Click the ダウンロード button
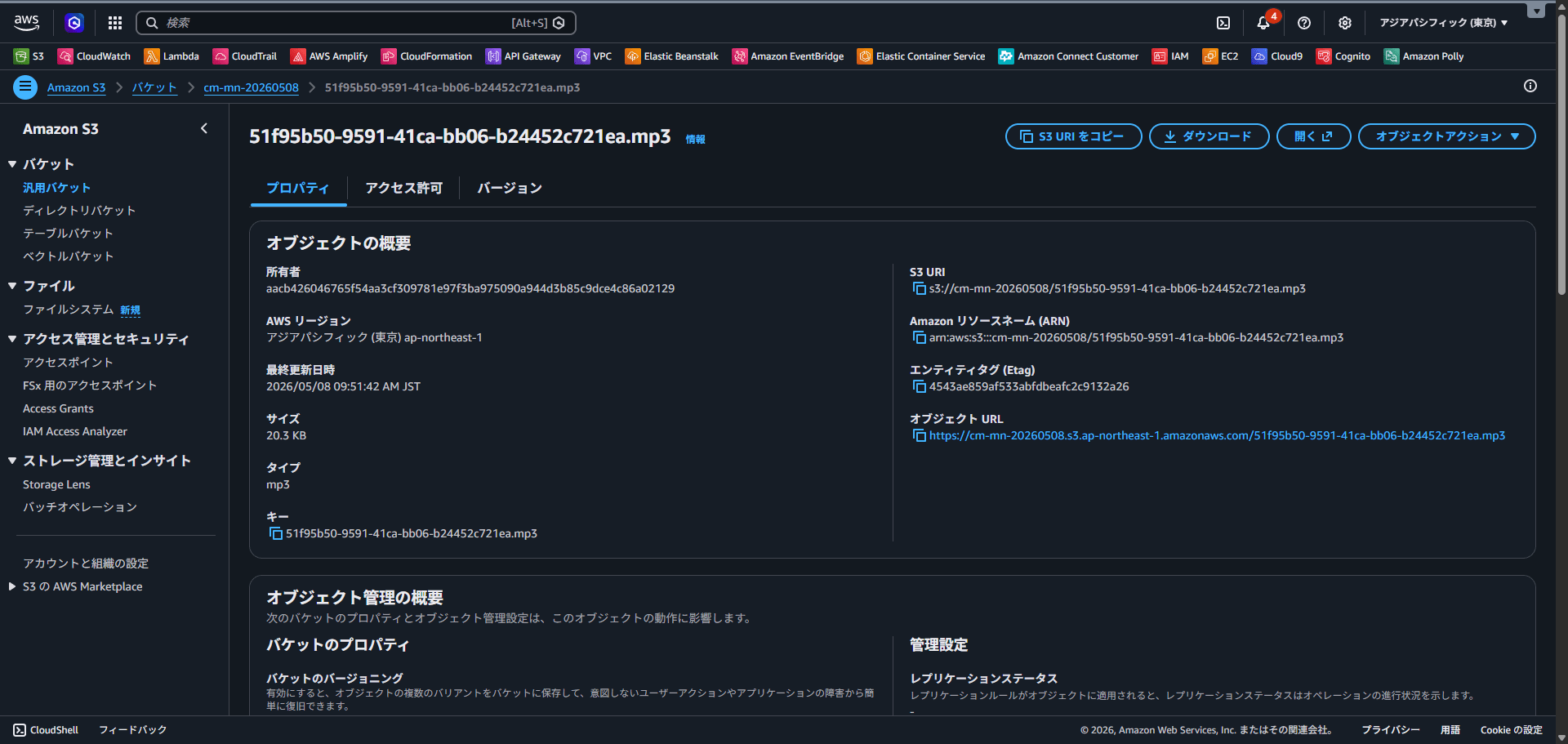The image size is (1568, 744). pyautogui.click(x=1209, y=136)
